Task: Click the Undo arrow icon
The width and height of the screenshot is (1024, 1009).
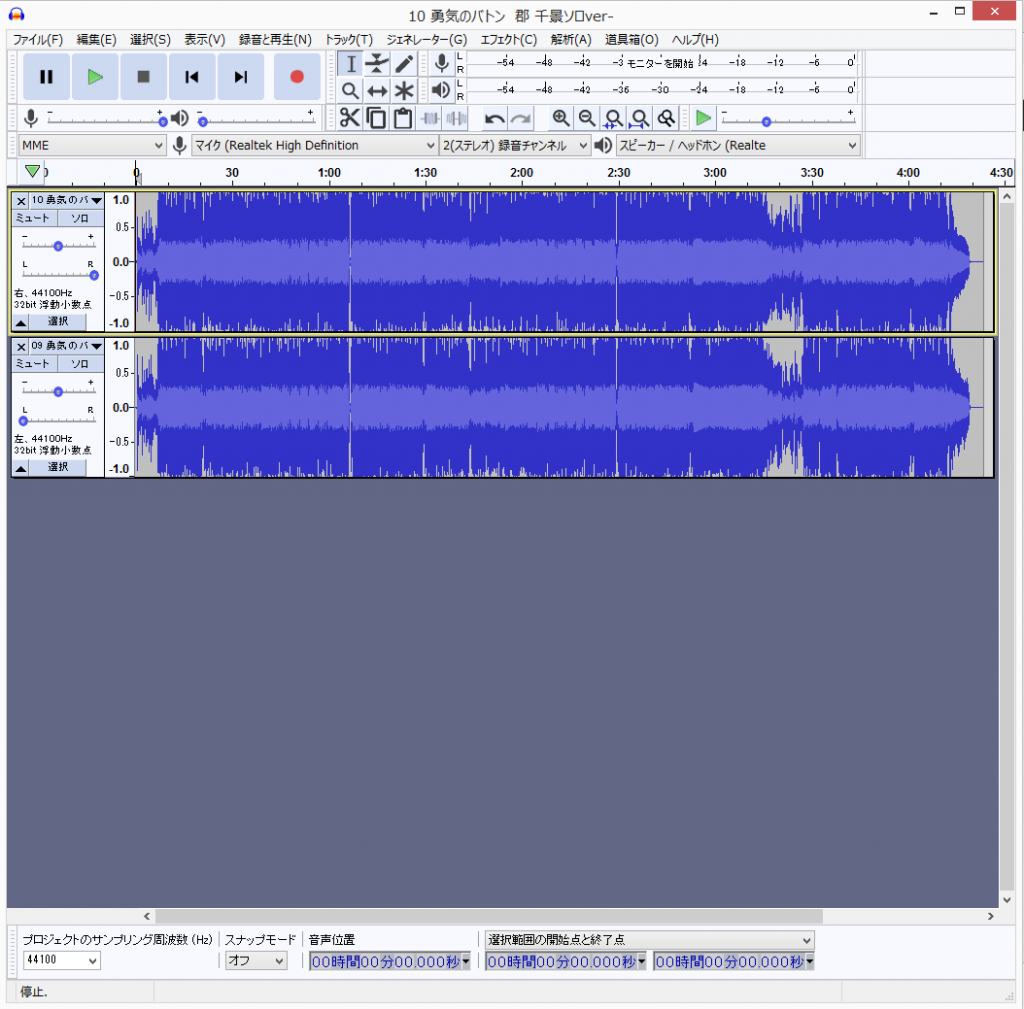Action: coord(494,118)
